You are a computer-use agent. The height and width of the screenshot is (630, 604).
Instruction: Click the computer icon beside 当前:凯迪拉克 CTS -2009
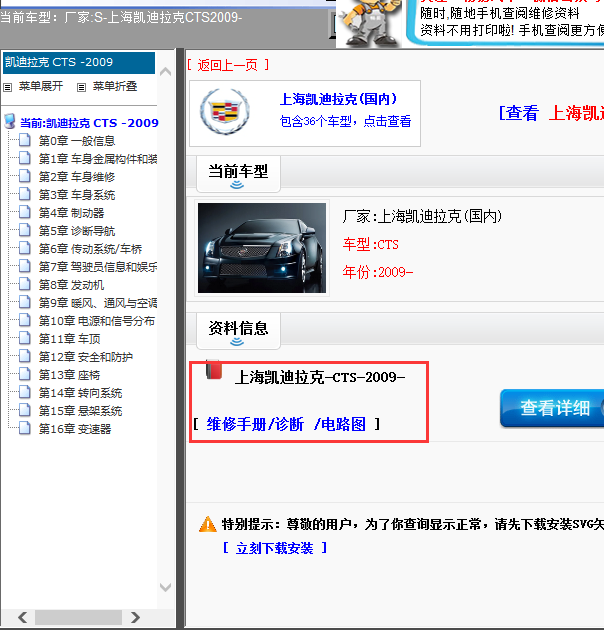(x=10, y=121)
